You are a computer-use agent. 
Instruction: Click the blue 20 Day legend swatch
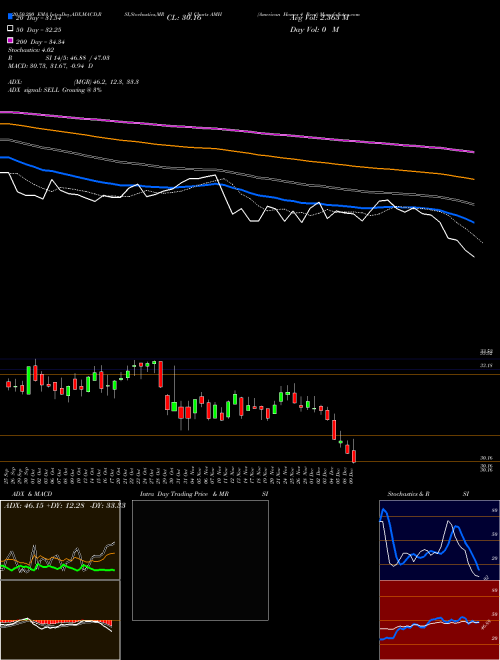pos(10,17)
